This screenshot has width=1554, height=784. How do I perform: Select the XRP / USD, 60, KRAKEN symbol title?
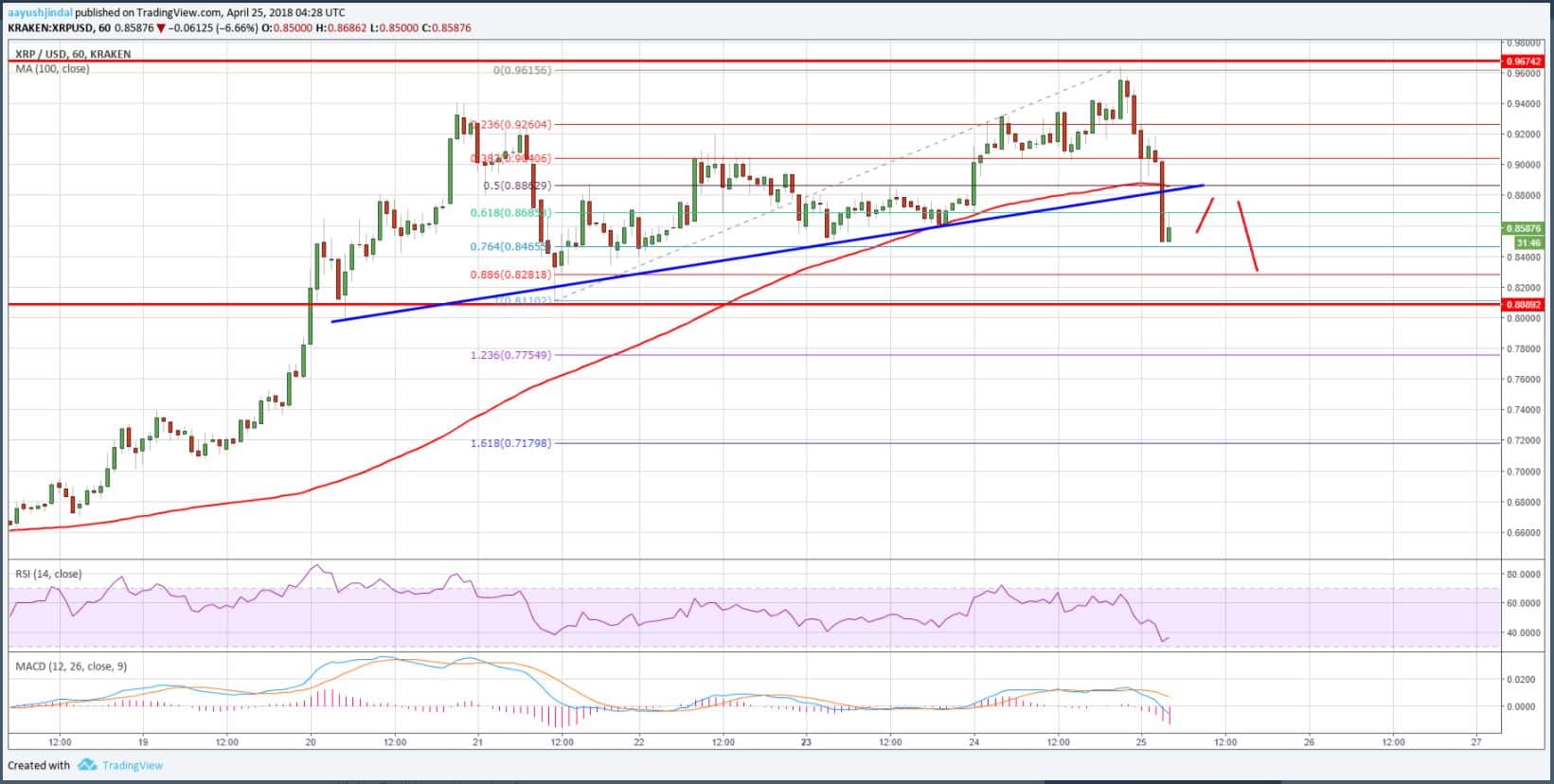click(72, 54)
